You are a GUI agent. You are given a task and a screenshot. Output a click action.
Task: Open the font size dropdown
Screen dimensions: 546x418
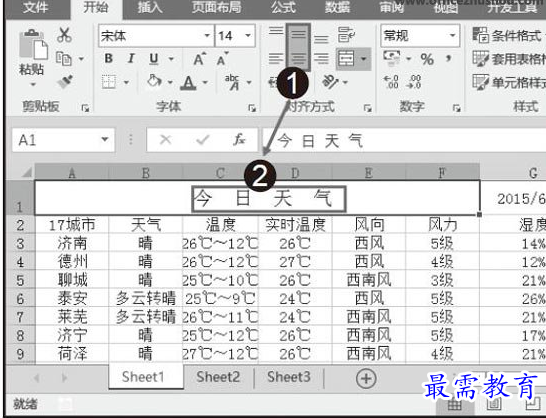[248, 36]
